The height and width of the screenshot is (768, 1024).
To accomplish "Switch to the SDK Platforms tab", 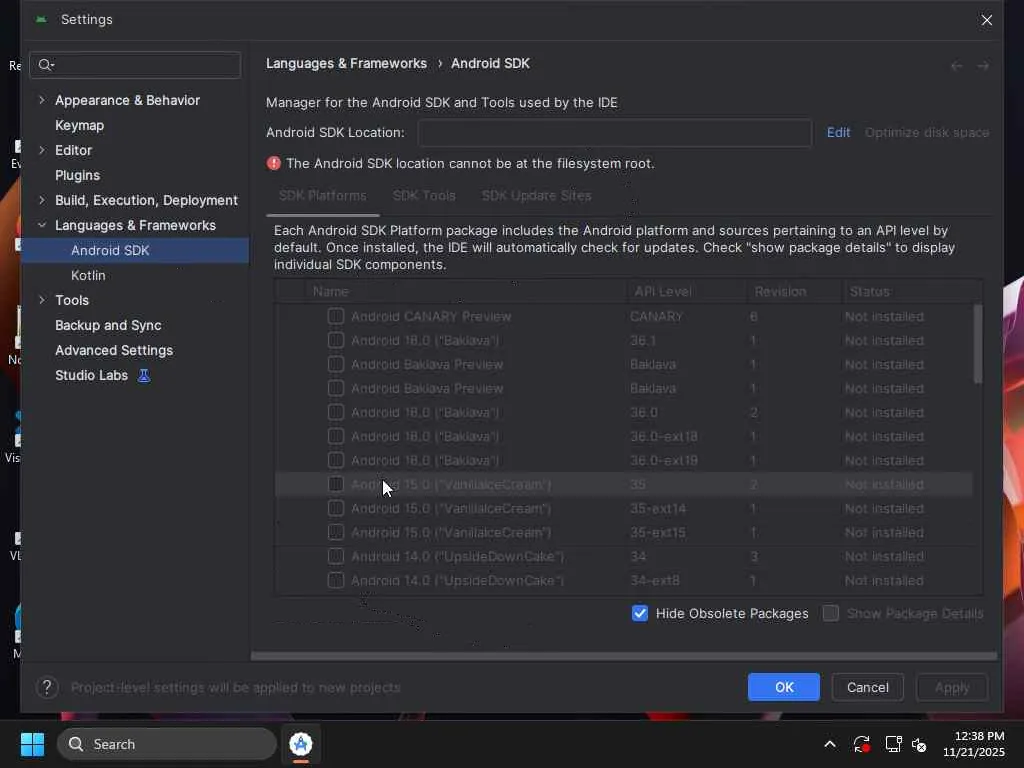I will click(323, 196).
